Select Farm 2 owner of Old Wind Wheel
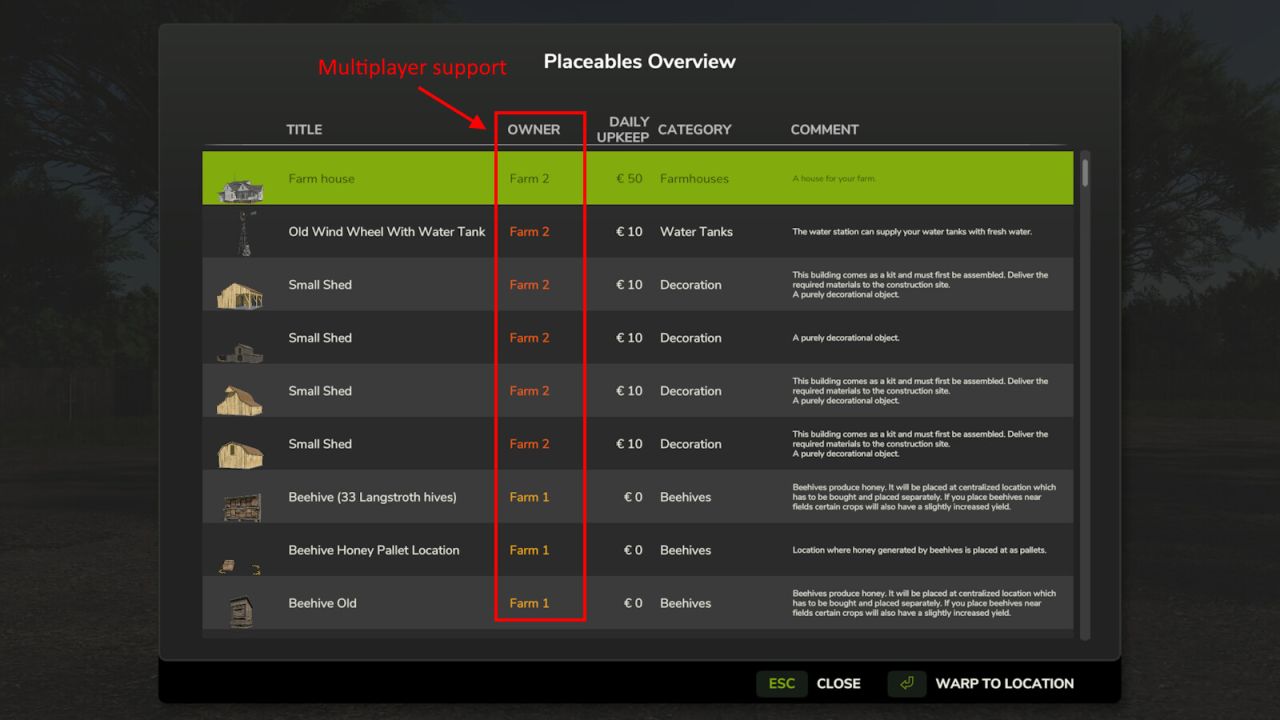The width and height of the screenshot is (1280, 720). tap(528, 231)
